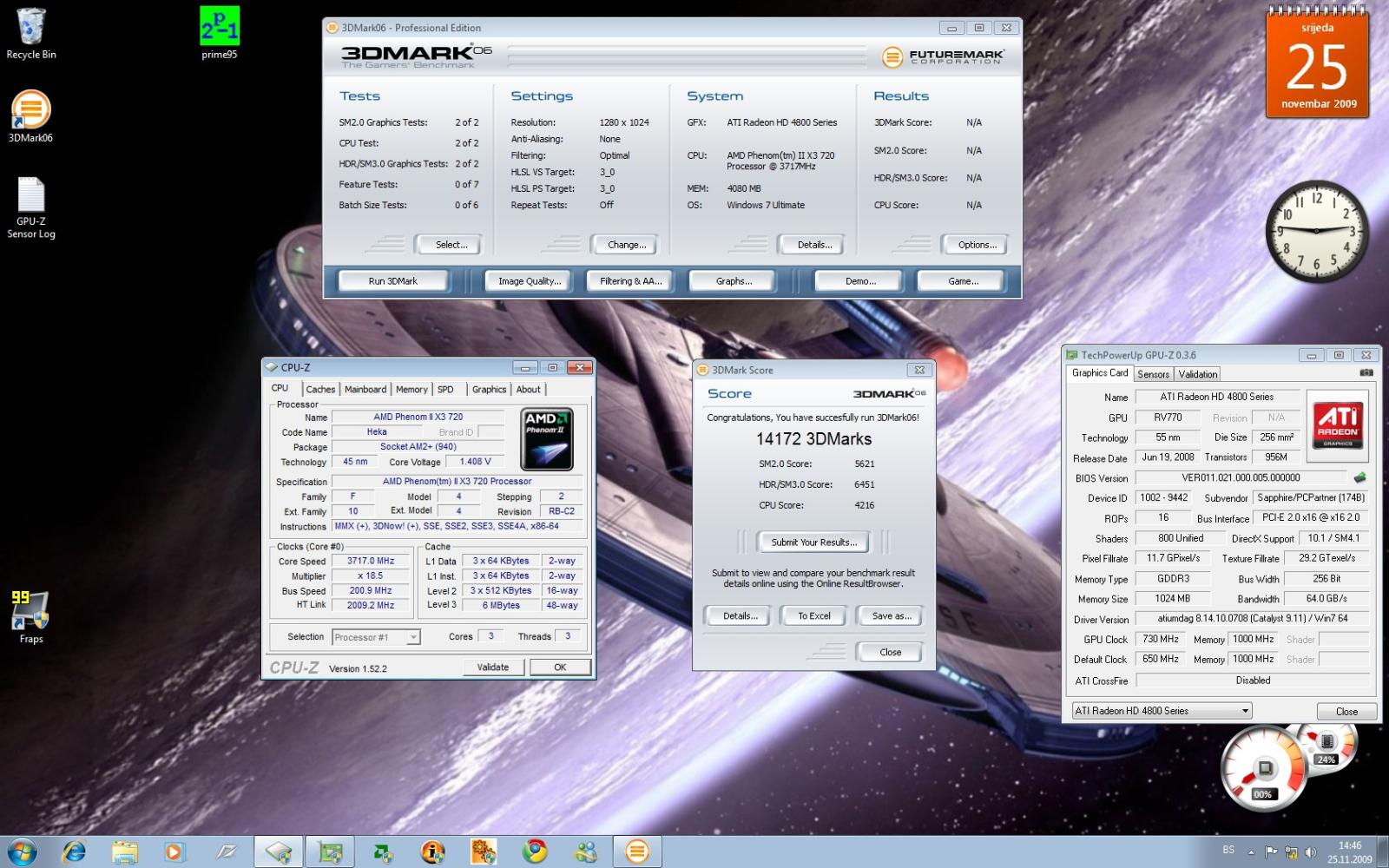1389x868 pixels.
Task: Click To Excel in 3DMark Score window
Action: (813, 616)
